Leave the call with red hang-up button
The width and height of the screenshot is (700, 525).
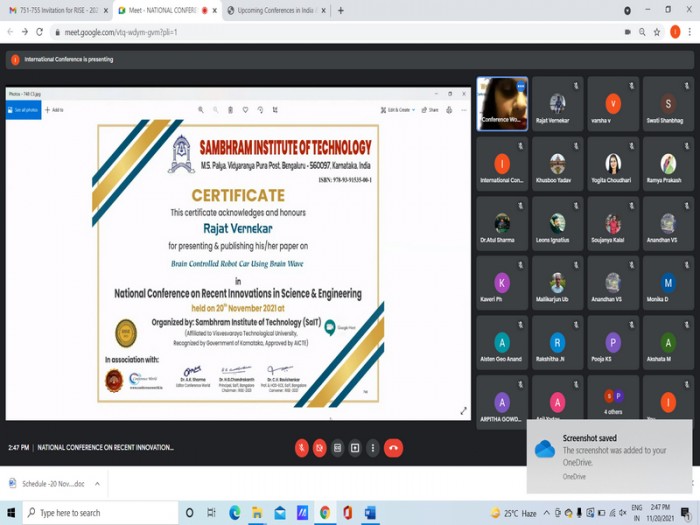[x=394, y=448]
